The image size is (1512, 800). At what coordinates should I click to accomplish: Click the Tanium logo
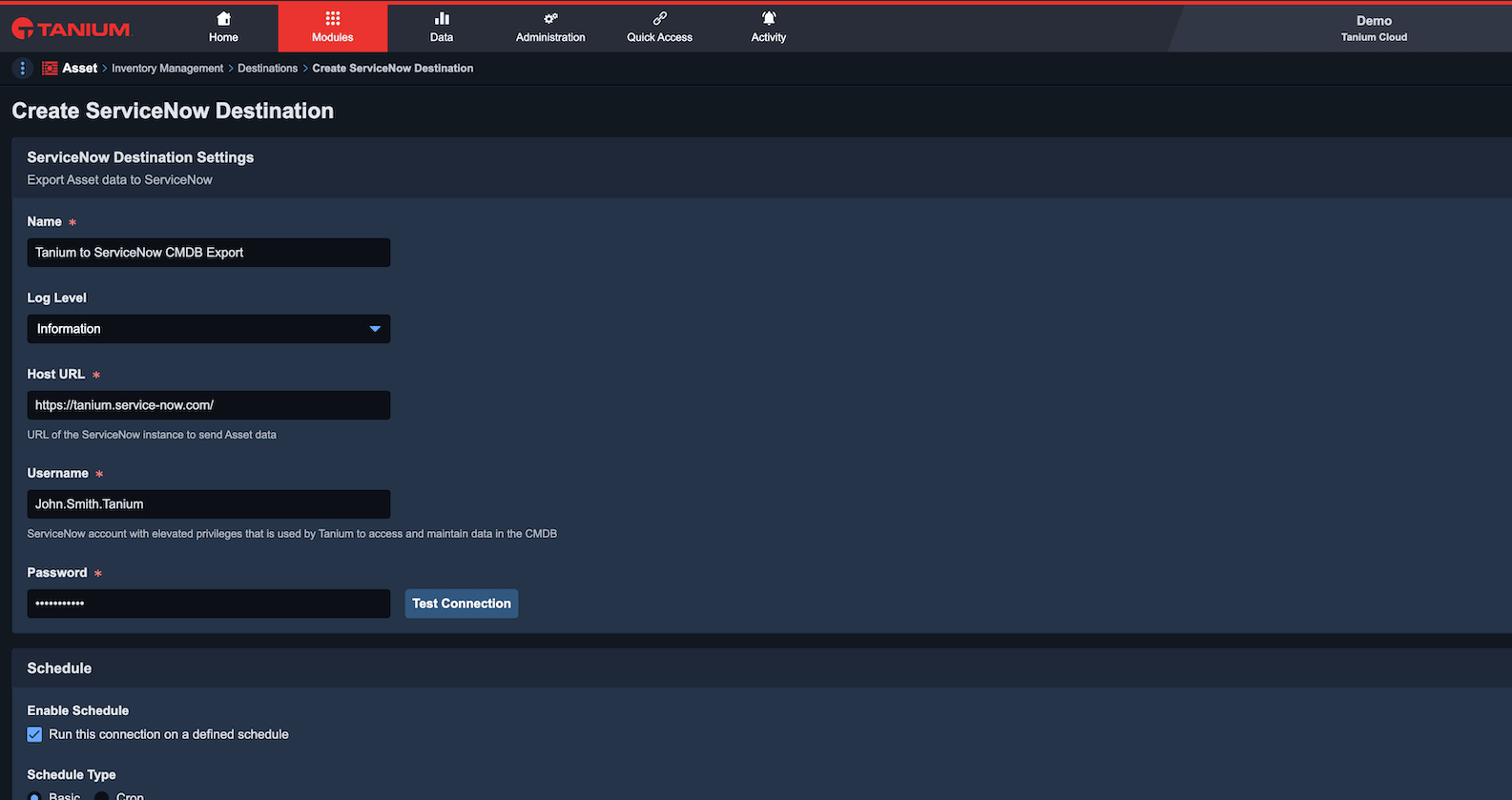click(71, 29)
